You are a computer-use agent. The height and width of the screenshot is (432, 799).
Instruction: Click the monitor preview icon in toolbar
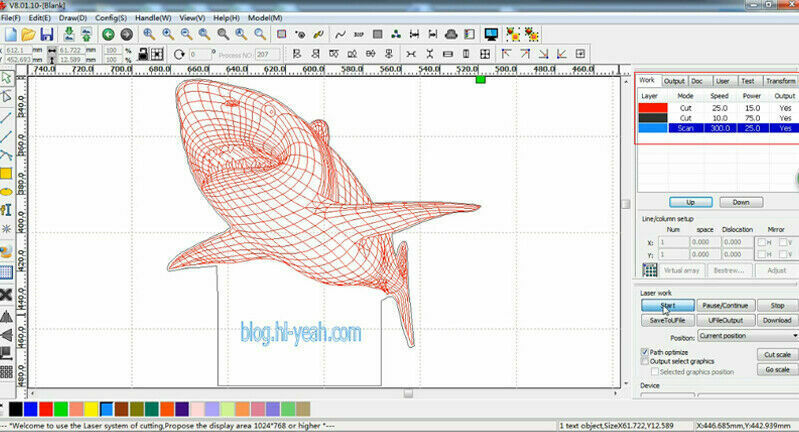(491, 35)
